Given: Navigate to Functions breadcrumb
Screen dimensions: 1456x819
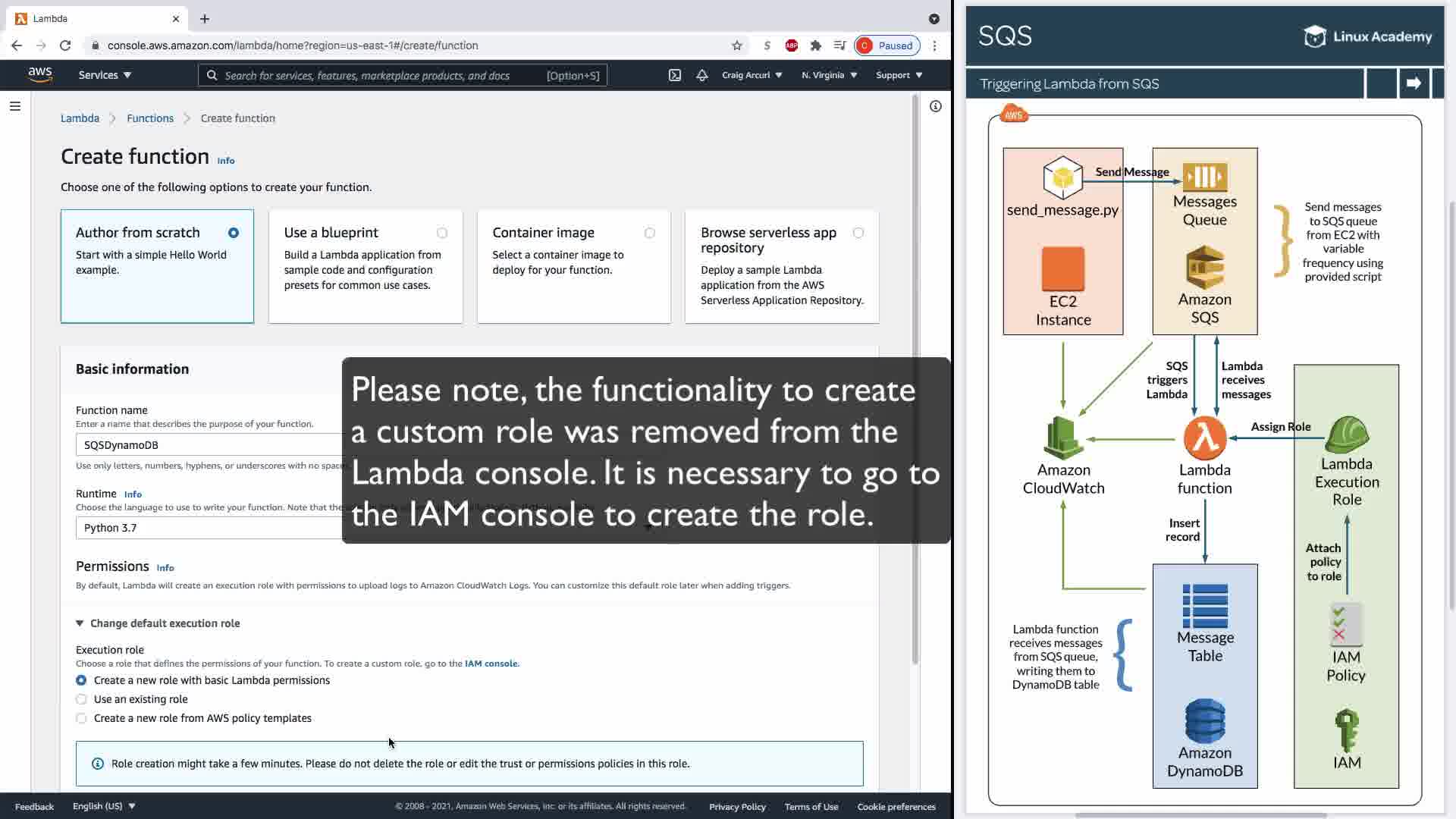Looking at the screenshot, I should point(150,118).
